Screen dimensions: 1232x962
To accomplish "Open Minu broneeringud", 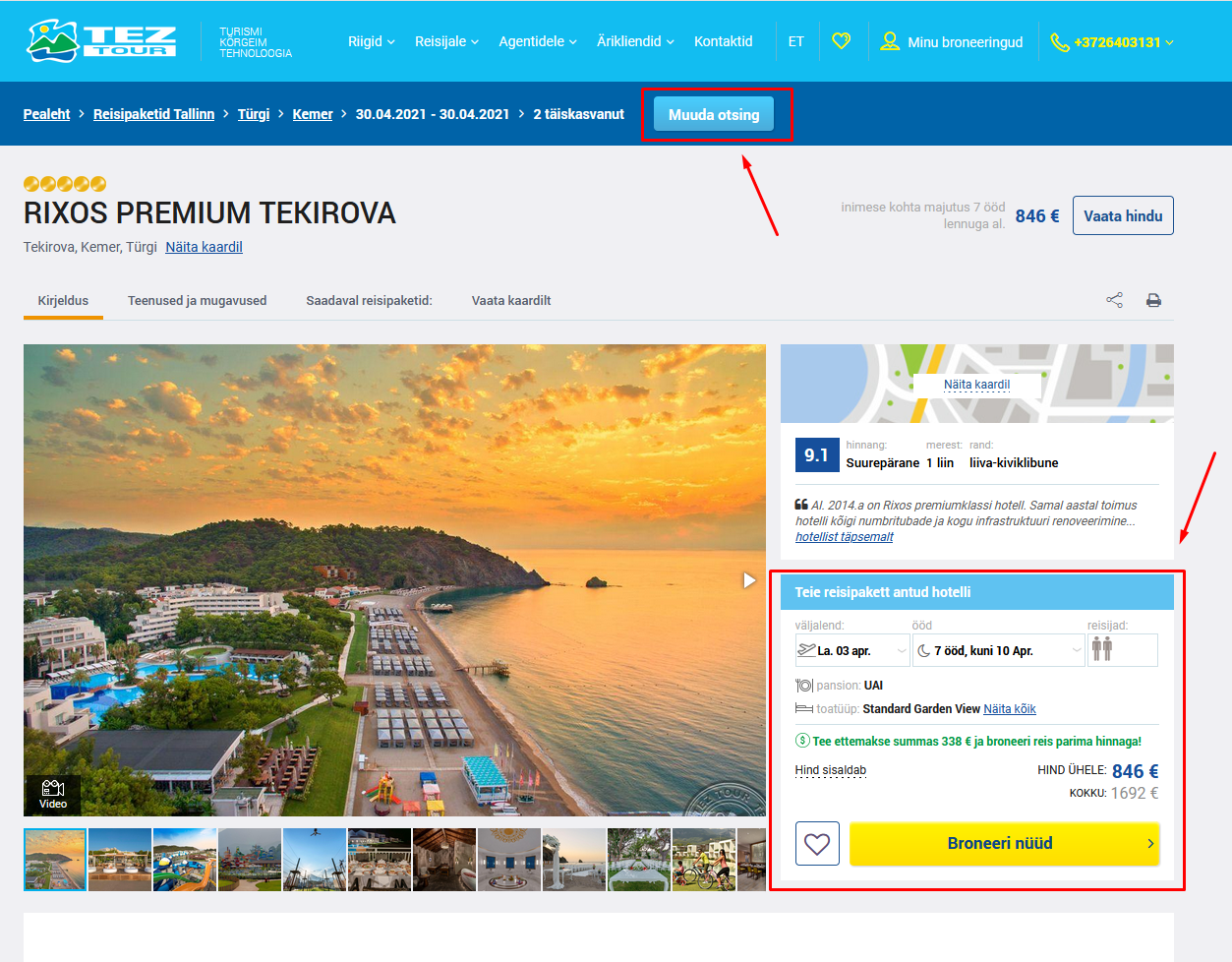I will (x=966, y=42).
